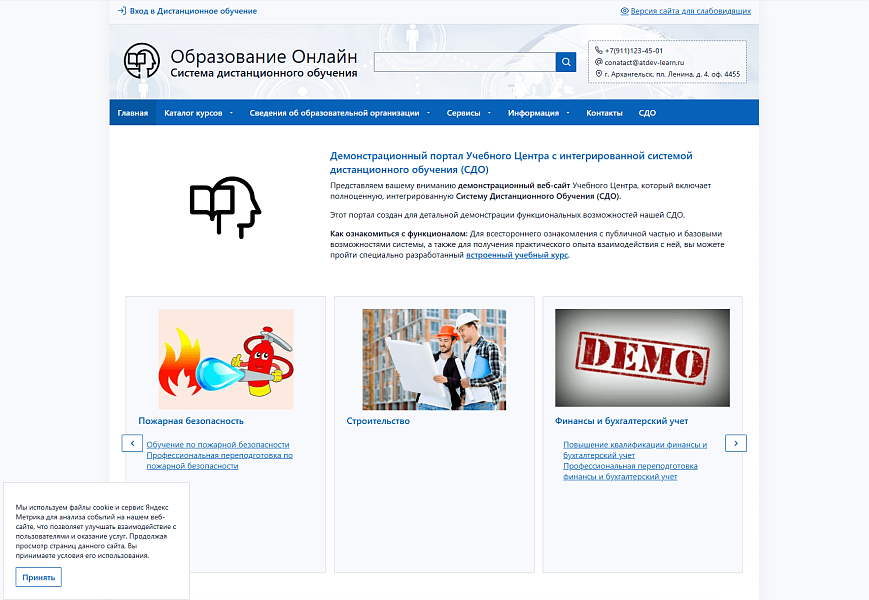This screenshot has width=869, height=600.
Task: Open the Информация dropdown menu
Action: tap(538, 113)
